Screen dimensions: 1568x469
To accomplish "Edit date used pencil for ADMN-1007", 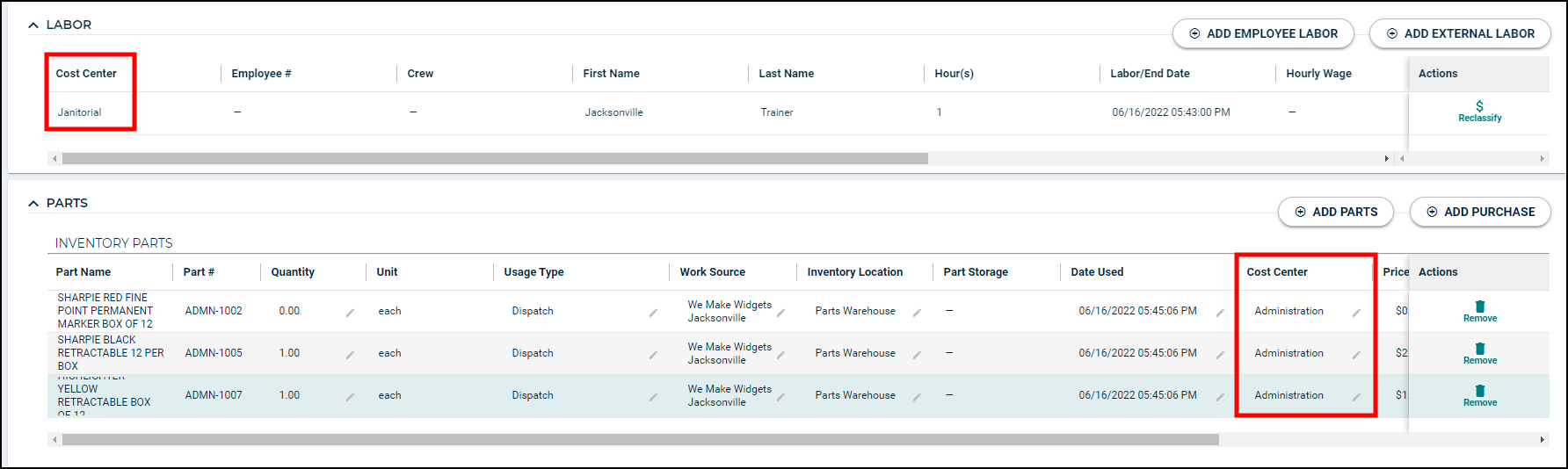I will [1220, 397].
